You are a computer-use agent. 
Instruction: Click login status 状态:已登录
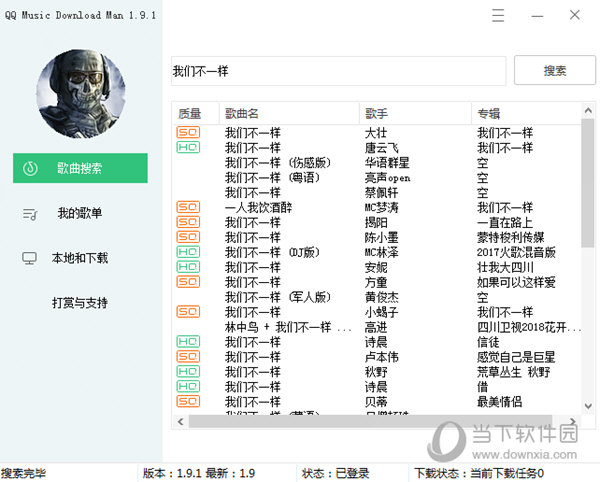pos(336,473)
